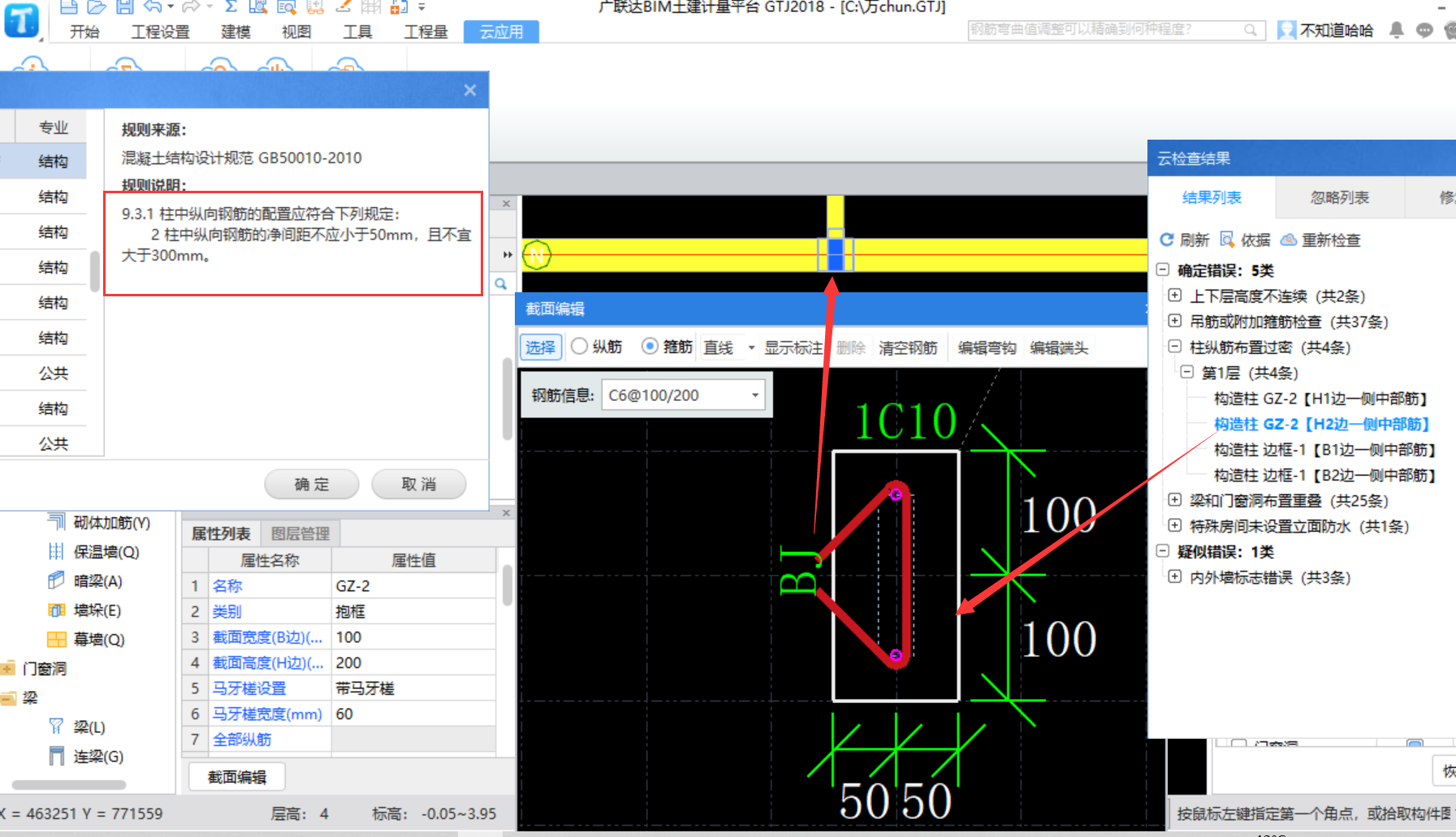Collapse the 柱纵筋布置过密 tree node
The image size is (1456, 837).
coord(1174,347)
